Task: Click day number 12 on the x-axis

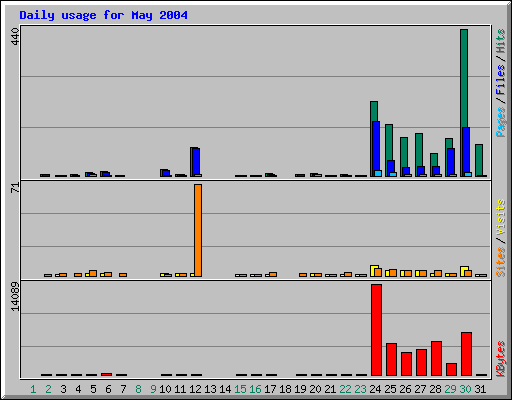Action: 195,389
